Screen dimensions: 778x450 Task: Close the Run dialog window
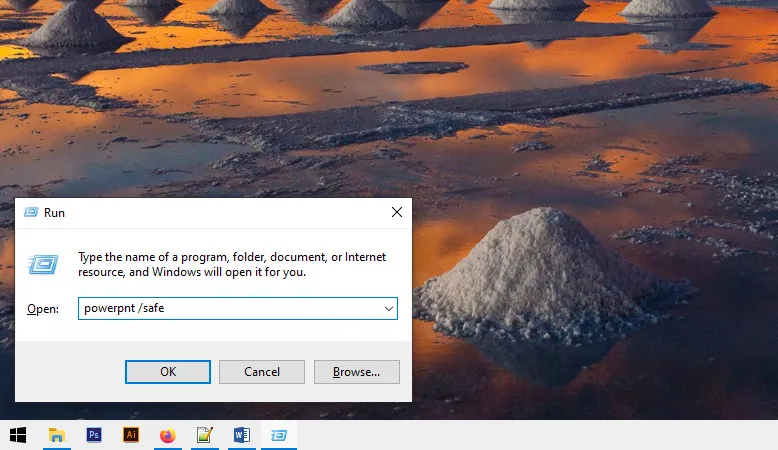tap(397, 212)
